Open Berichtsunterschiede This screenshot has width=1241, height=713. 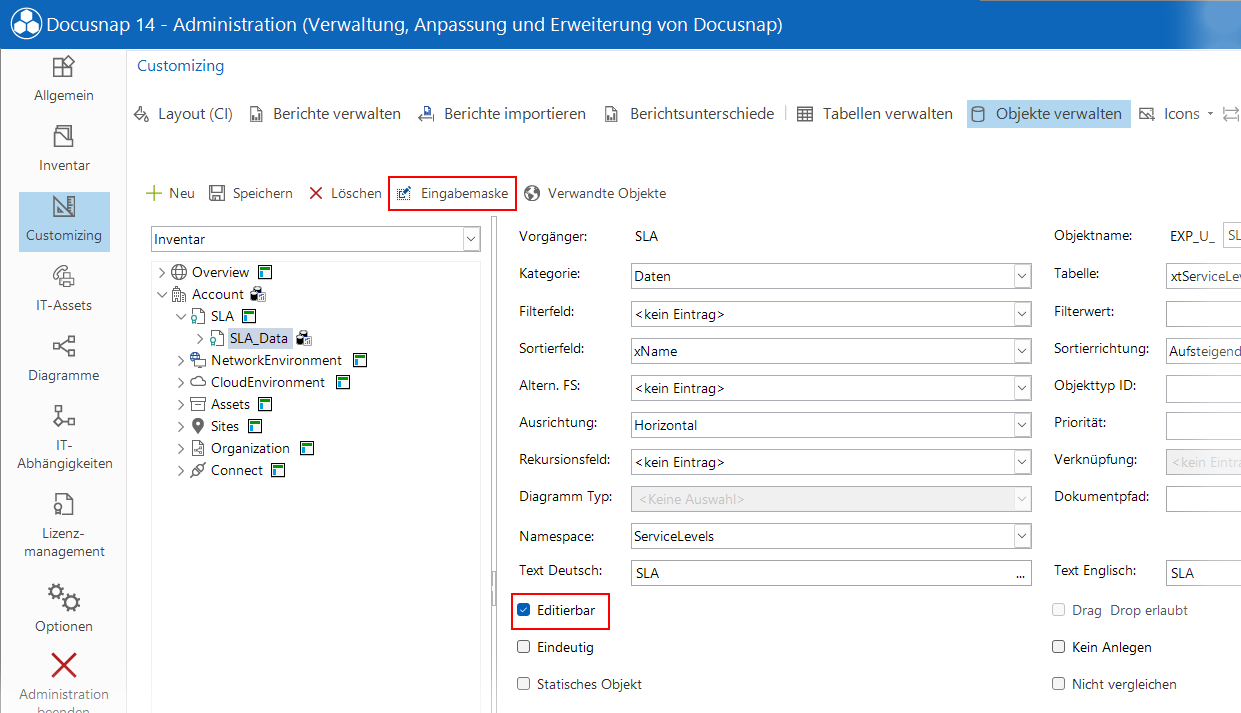click(x=689, y=114)
